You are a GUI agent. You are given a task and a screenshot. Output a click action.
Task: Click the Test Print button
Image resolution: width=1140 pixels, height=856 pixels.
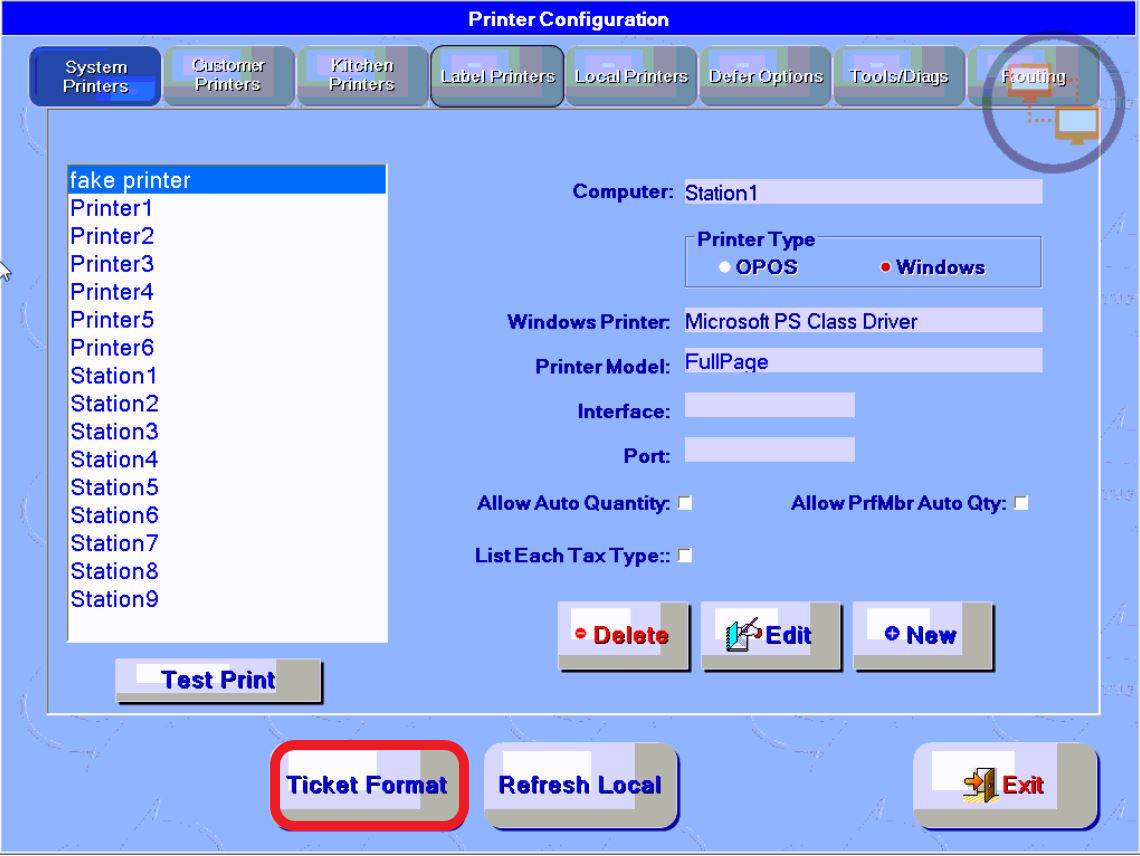pyautogui.click(x=218, y=681)
